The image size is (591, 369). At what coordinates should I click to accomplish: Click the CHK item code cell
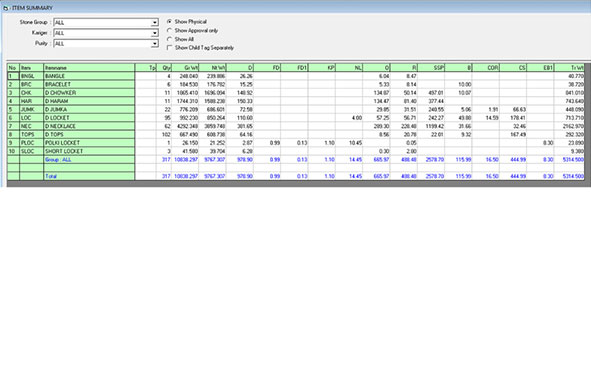(x=32, y=93)
